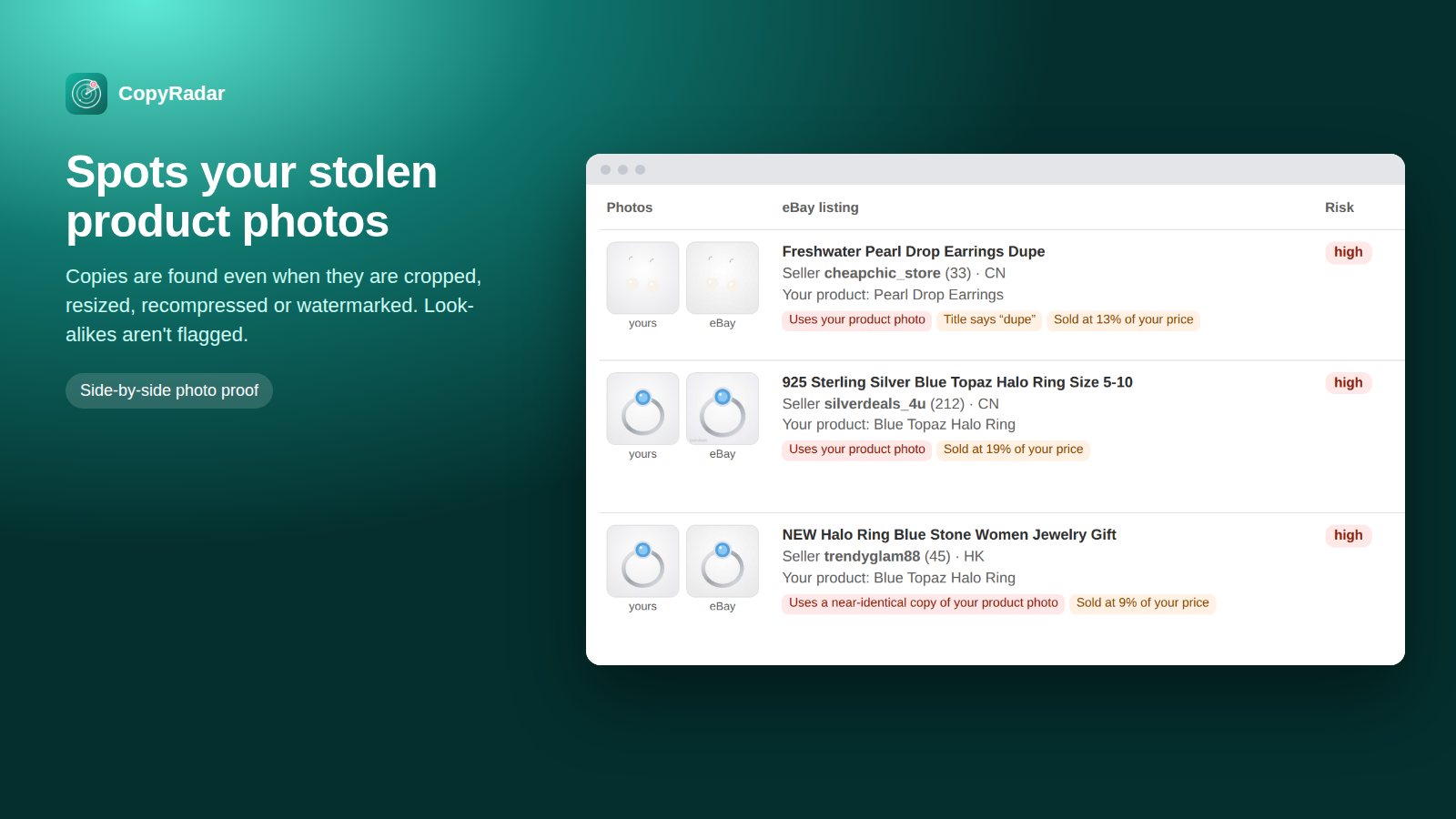Click Uses your product photo tag for silverdeals_4u

[x=857, y=450]
